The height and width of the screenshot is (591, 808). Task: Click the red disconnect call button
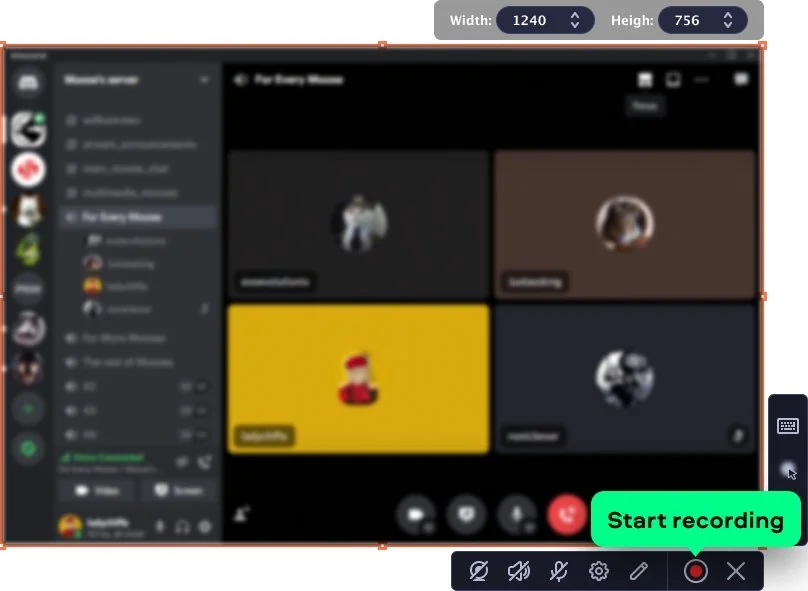click(x=567, y=514)
